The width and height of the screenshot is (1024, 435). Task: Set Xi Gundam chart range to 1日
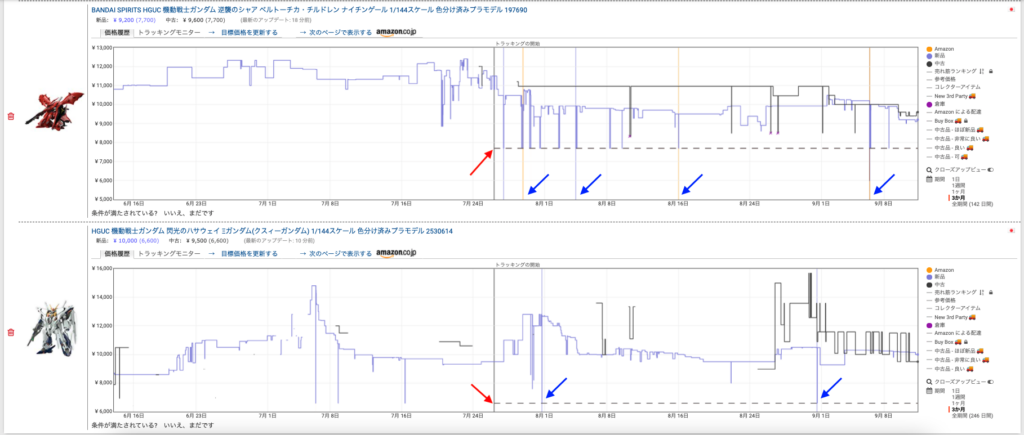click(956, 391)
